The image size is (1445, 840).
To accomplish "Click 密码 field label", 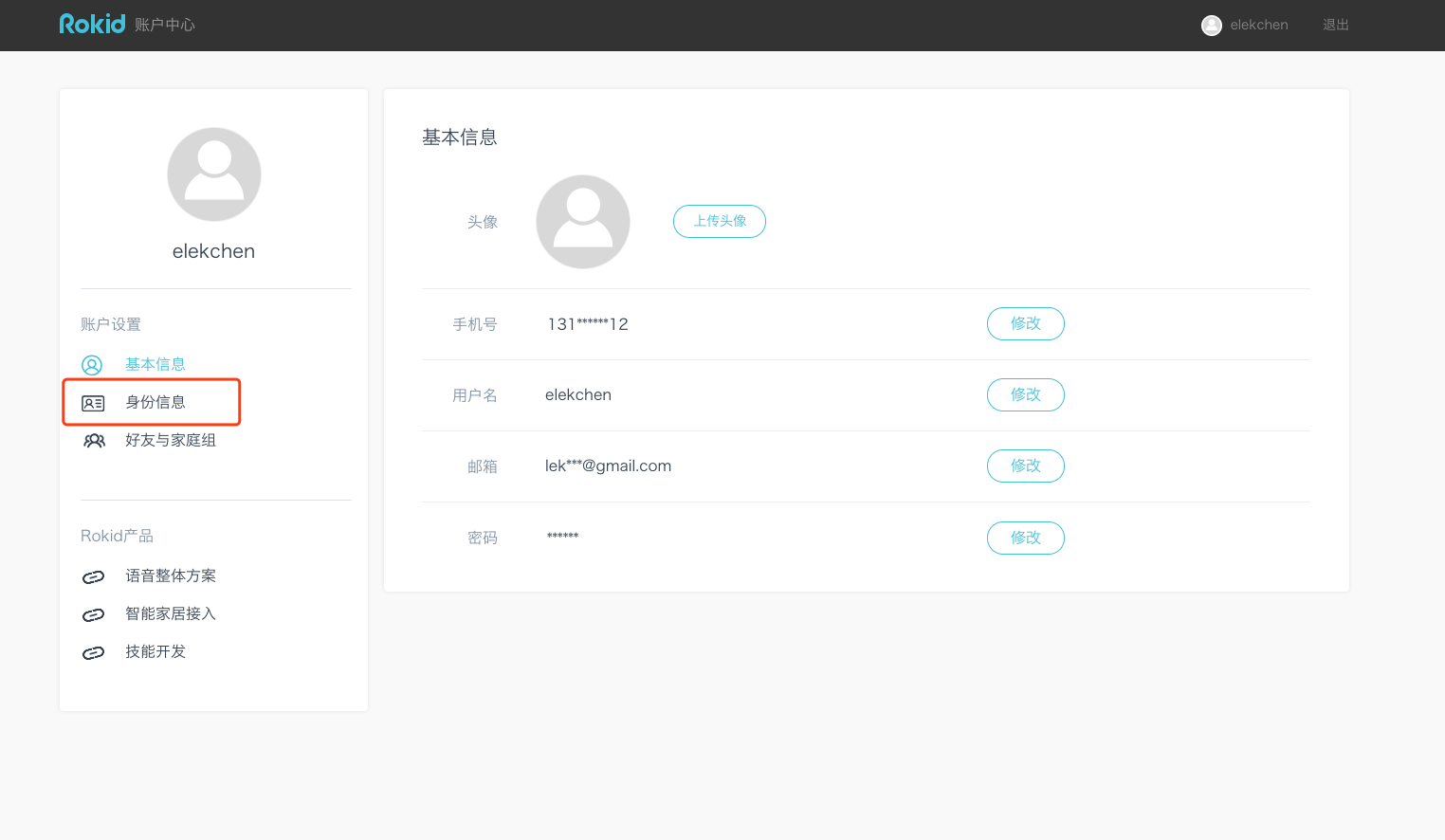I will coord(483,538).
